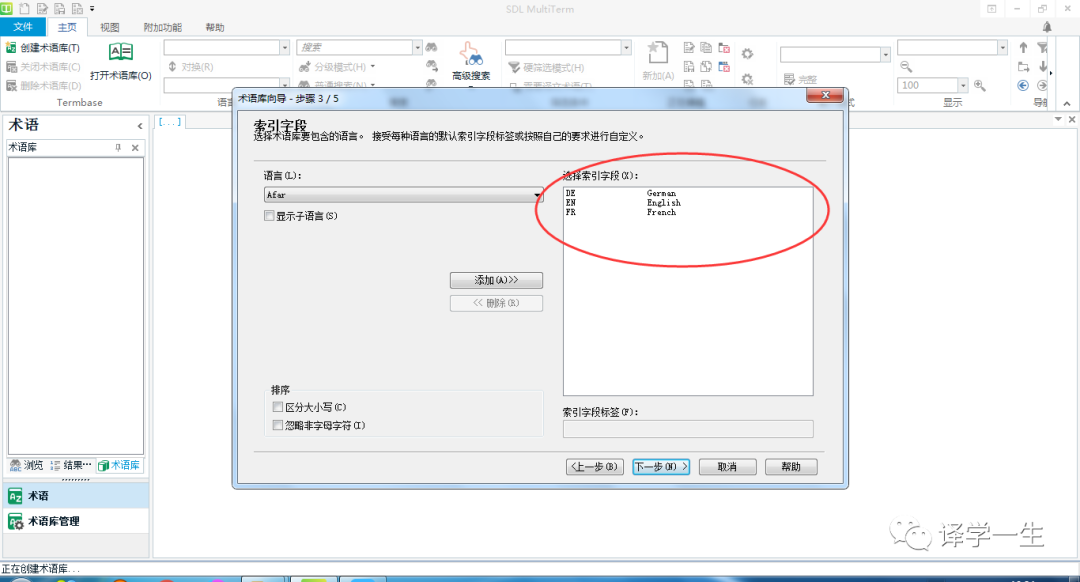Click the zoom out magnifier icon
Viewport: 1080px width, 582px height.
pyautogui.click(x=906, y=67)
